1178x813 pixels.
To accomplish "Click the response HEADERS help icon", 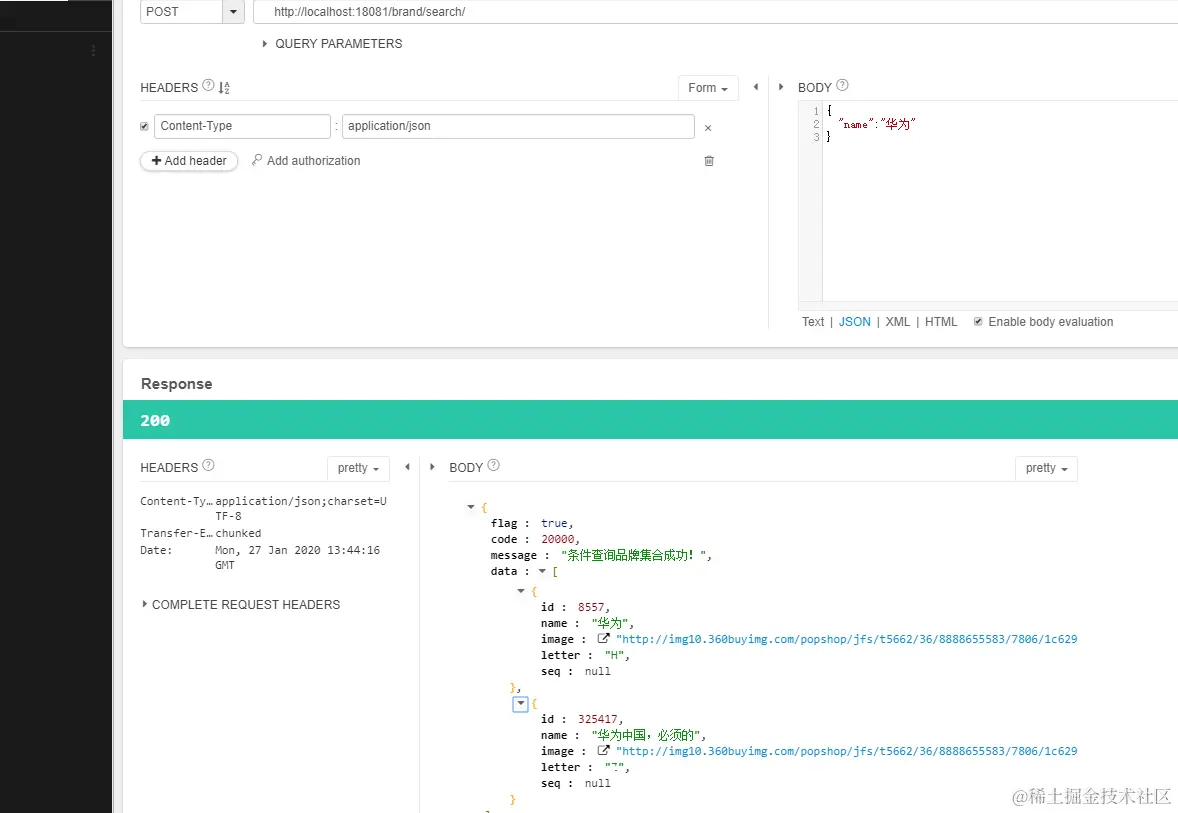I will [208, 465].
